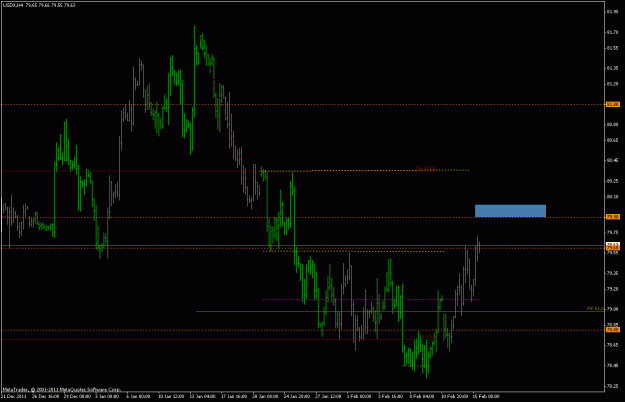Click the 3 Jan 08:00 time label
This screenshot has height=402, width=625.
pyautogui.click(x=108, y=396)
